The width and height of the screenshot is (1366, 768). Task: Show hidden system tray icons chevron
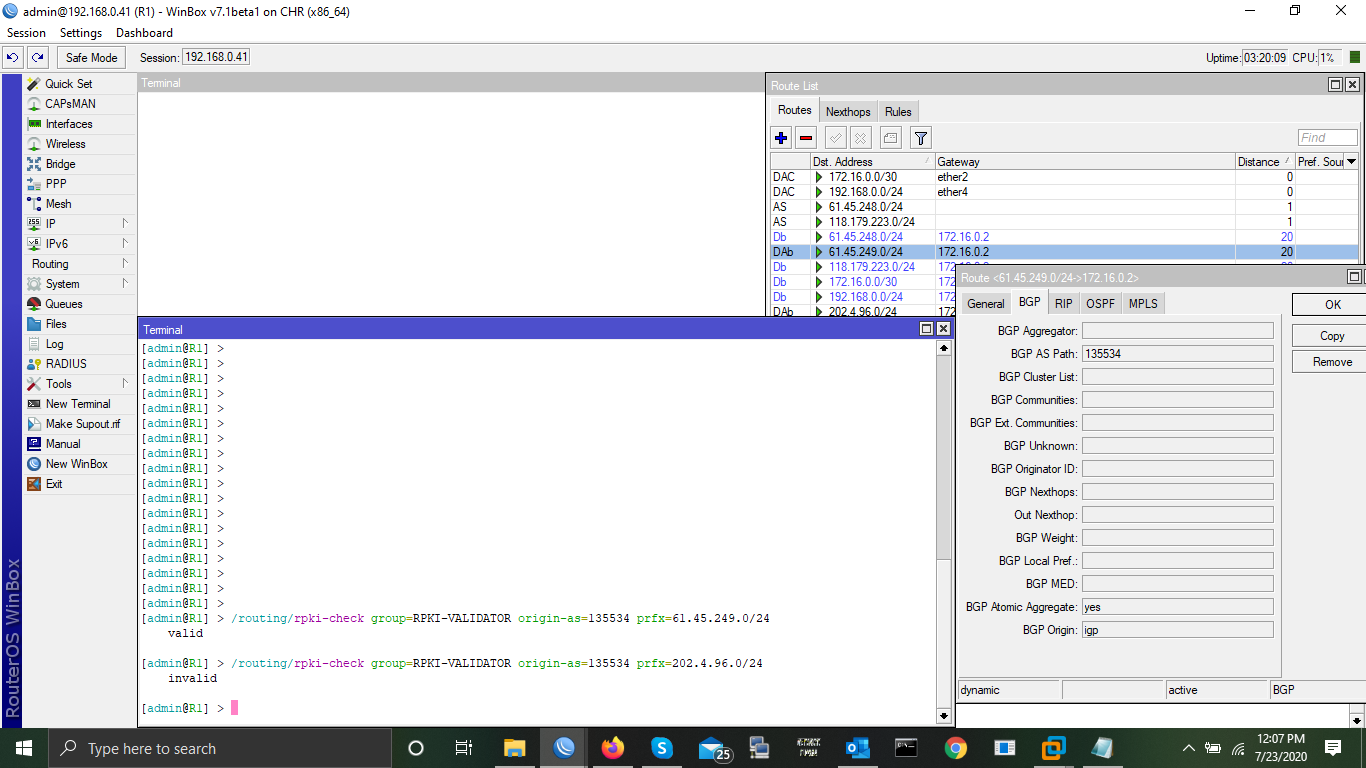(1188, 748)
